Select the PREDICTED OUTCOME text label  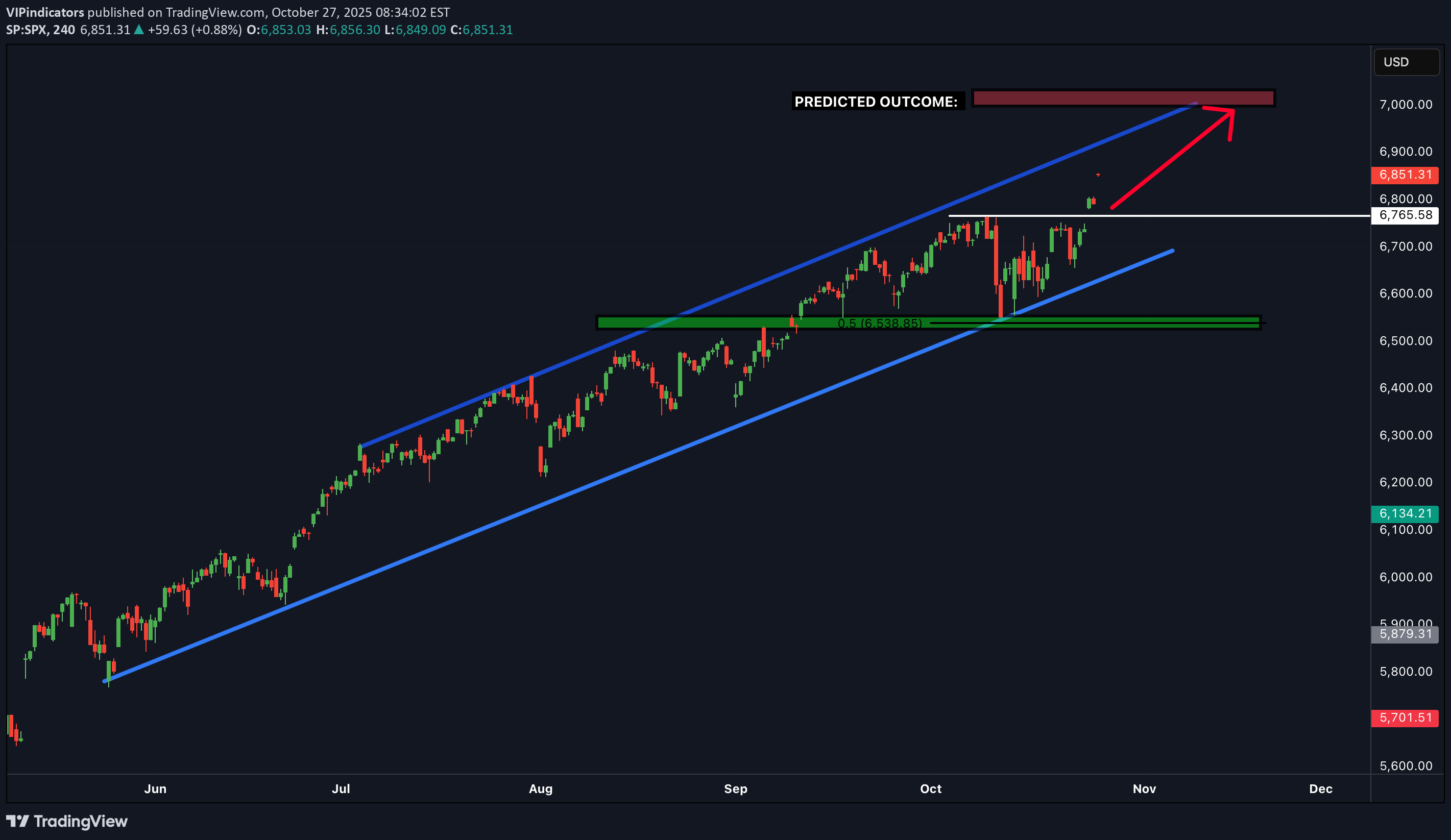876,102
